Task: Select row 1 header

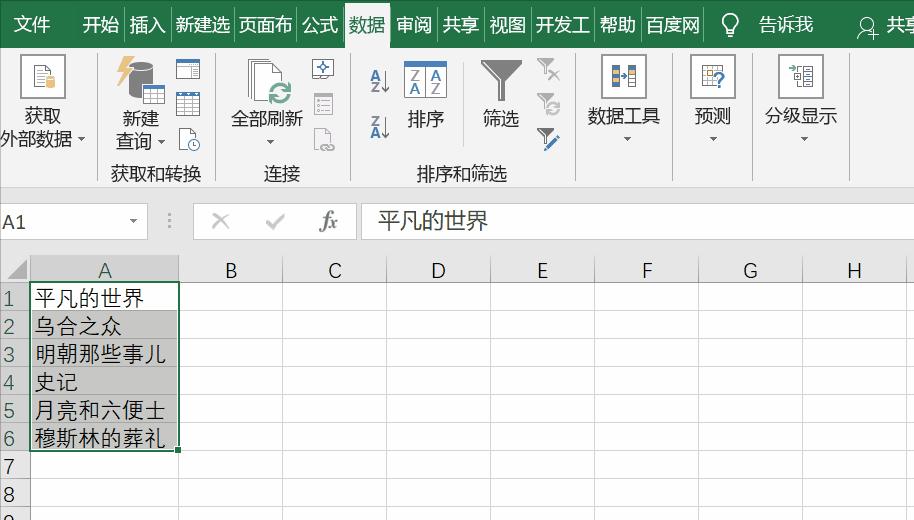Action: (x=15, y=297)
